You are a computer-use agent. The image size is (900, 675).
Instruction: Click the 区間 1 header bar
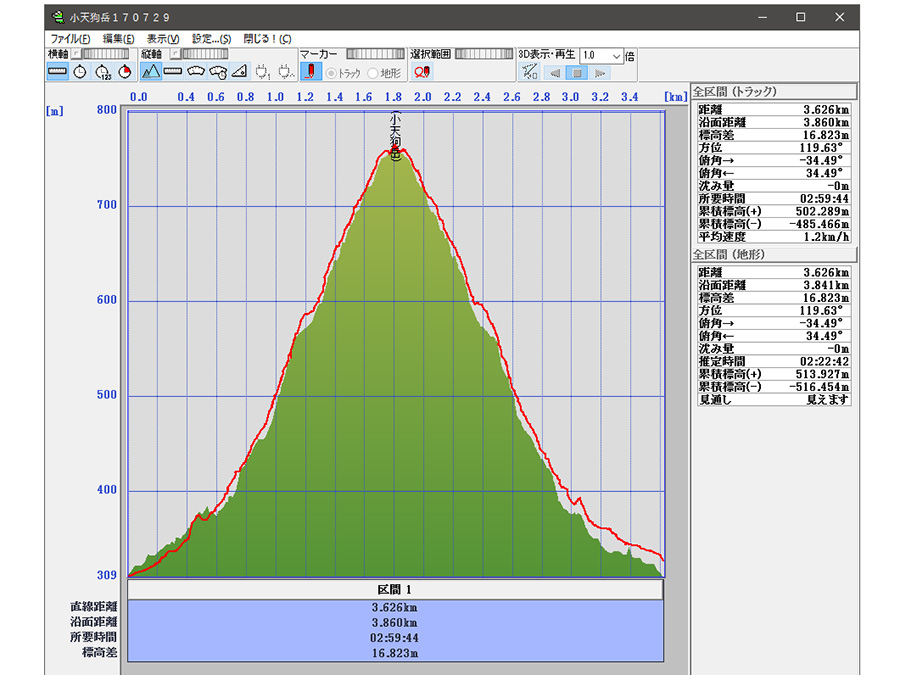[395, 590]
